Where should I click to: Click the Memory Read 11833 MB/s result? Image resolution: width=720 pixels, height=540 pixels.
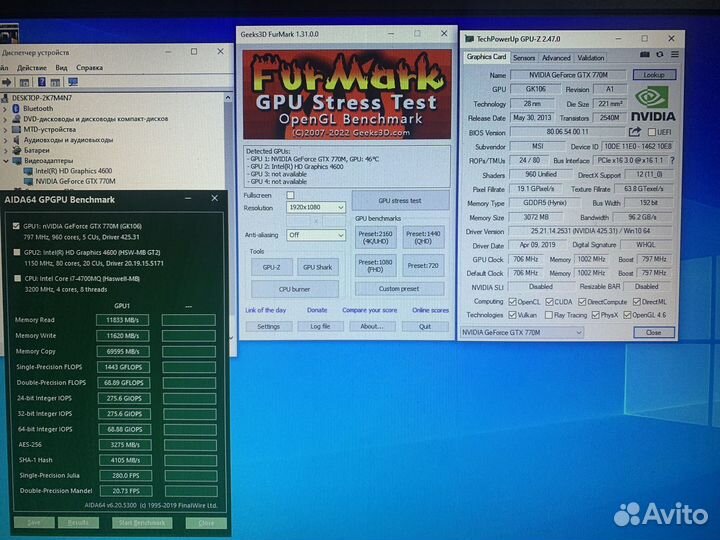coord(123,320)
